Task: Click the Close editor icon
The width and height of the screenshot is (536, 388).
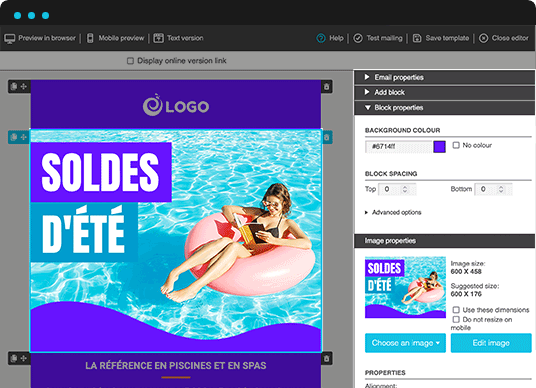Action: [x=483, y=38]
